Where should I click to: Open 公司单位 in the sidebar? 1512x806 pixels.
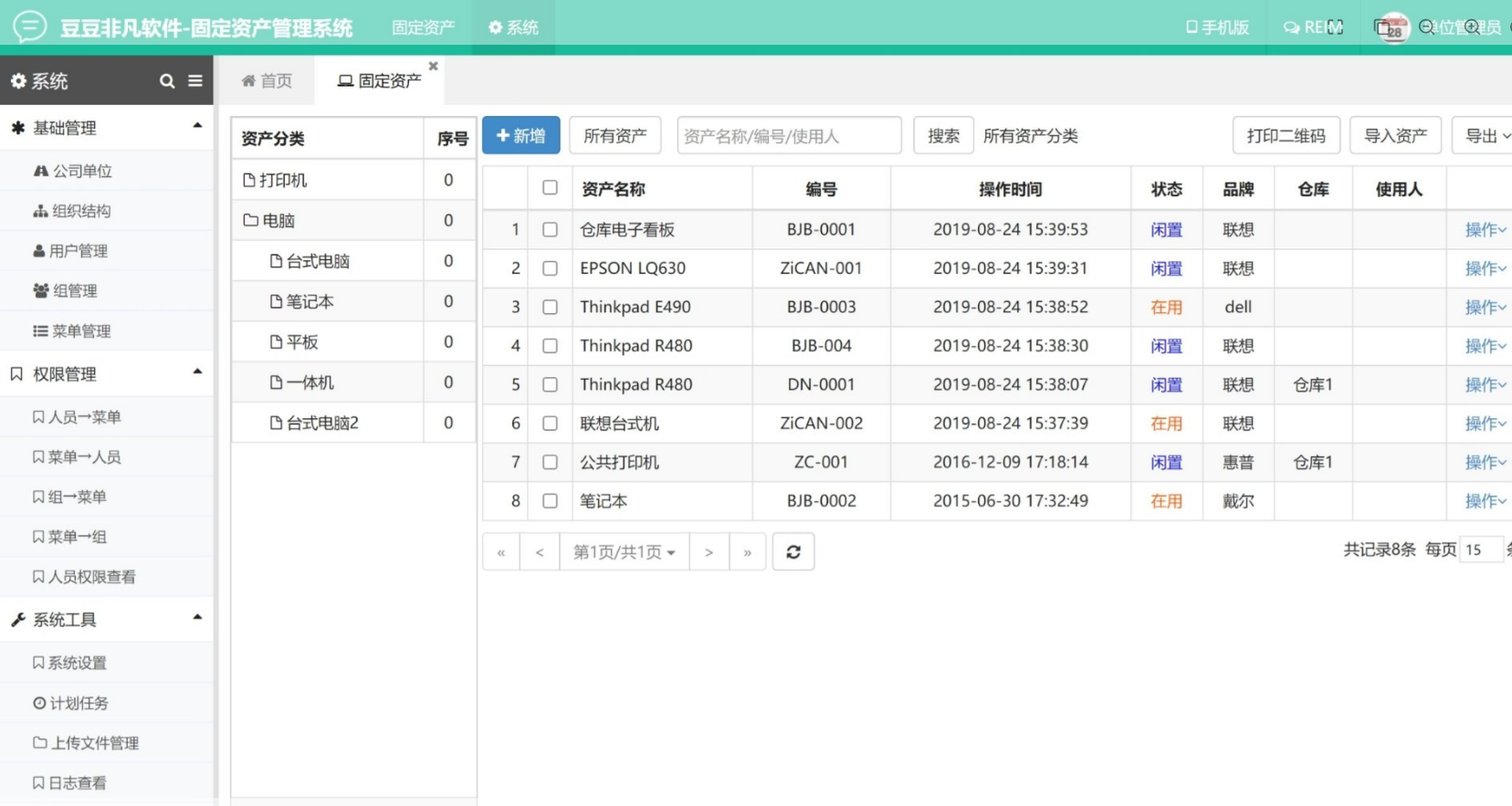coord(73,171)
